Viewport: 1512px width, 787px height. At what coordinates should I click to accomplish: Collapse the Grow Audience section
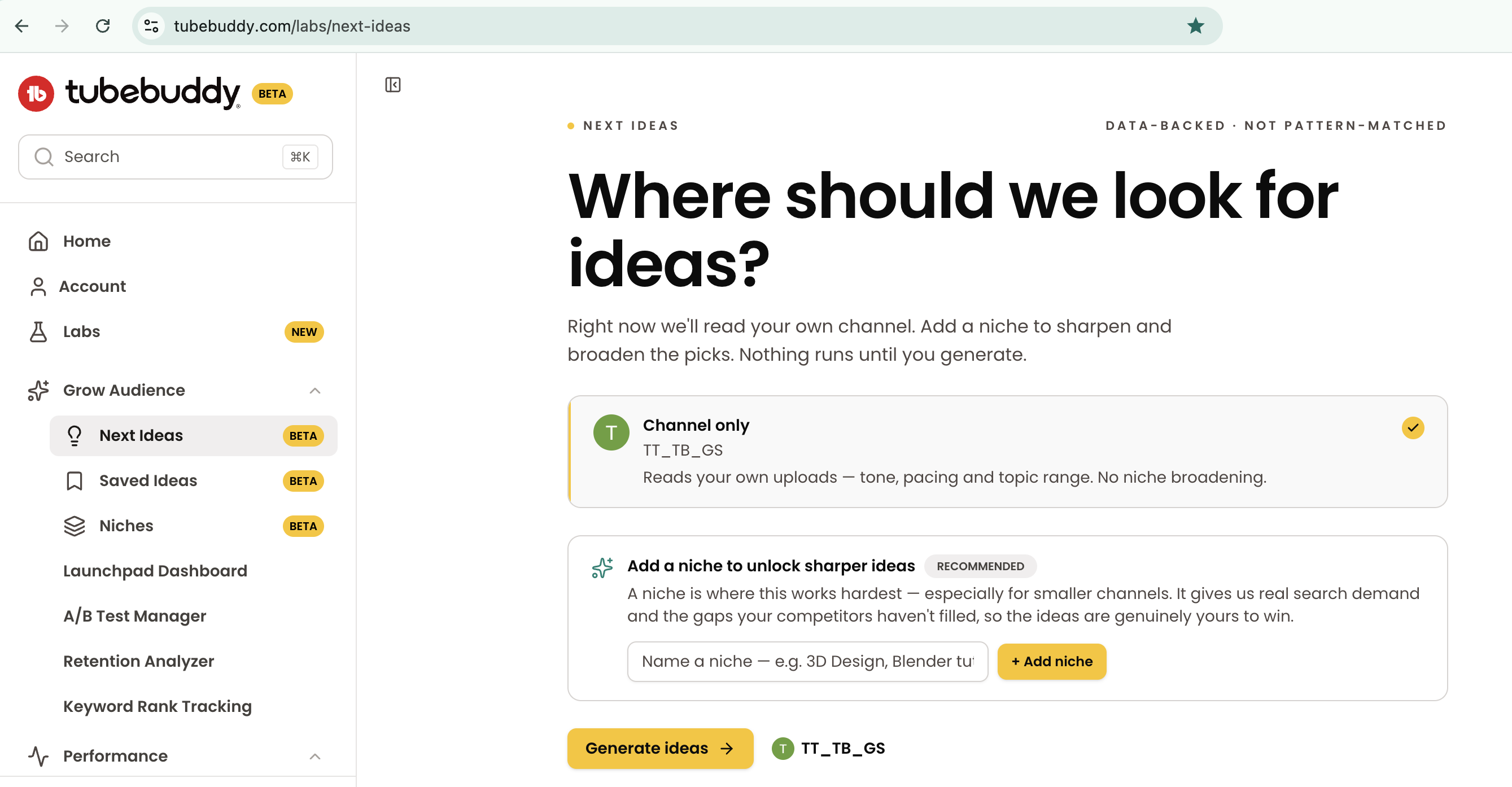[x=314, y=391]
